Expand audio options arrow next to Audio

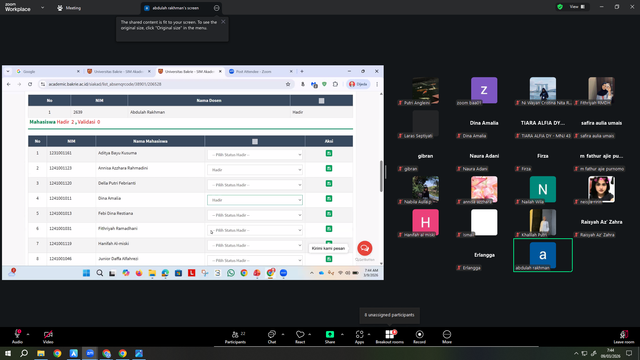[28, 334]
